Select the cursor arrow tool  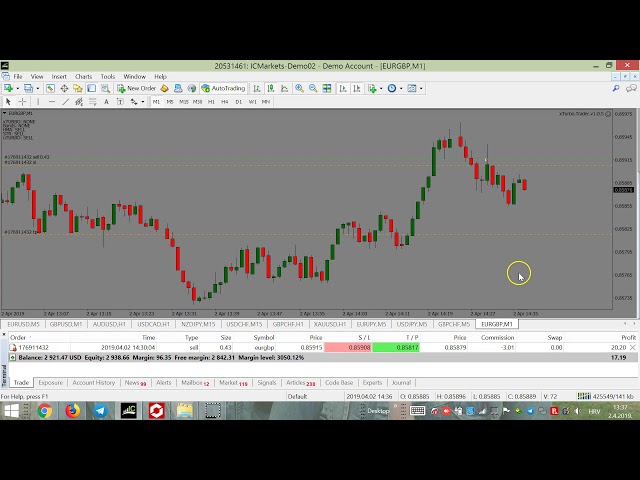8,102
